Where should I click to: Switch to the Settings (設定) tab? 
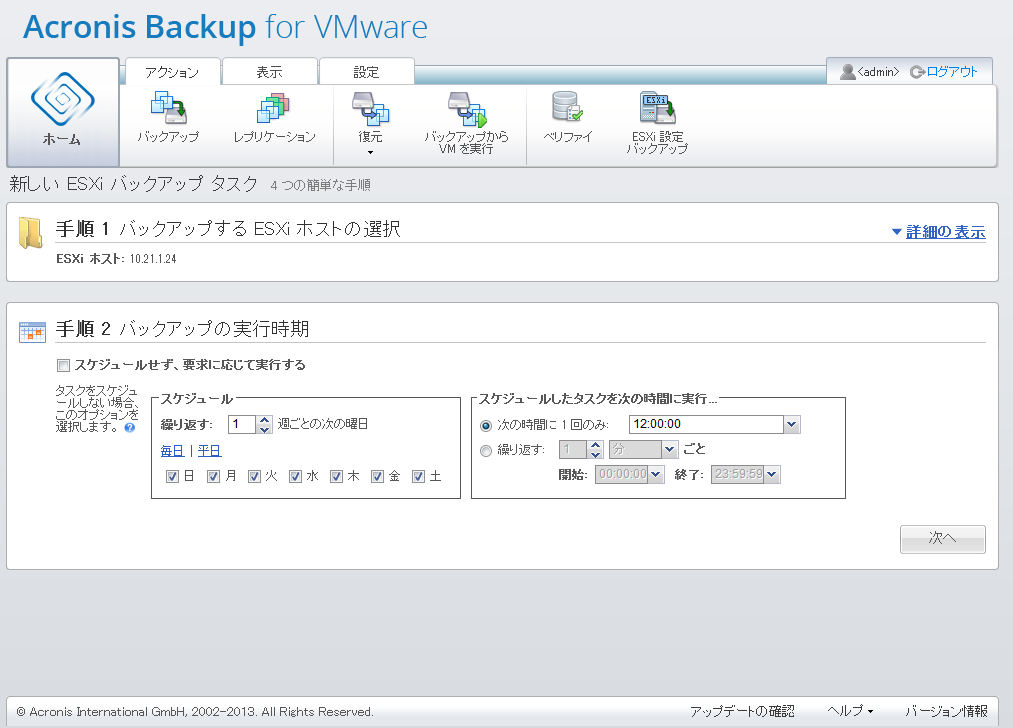[x=366, y=72]
